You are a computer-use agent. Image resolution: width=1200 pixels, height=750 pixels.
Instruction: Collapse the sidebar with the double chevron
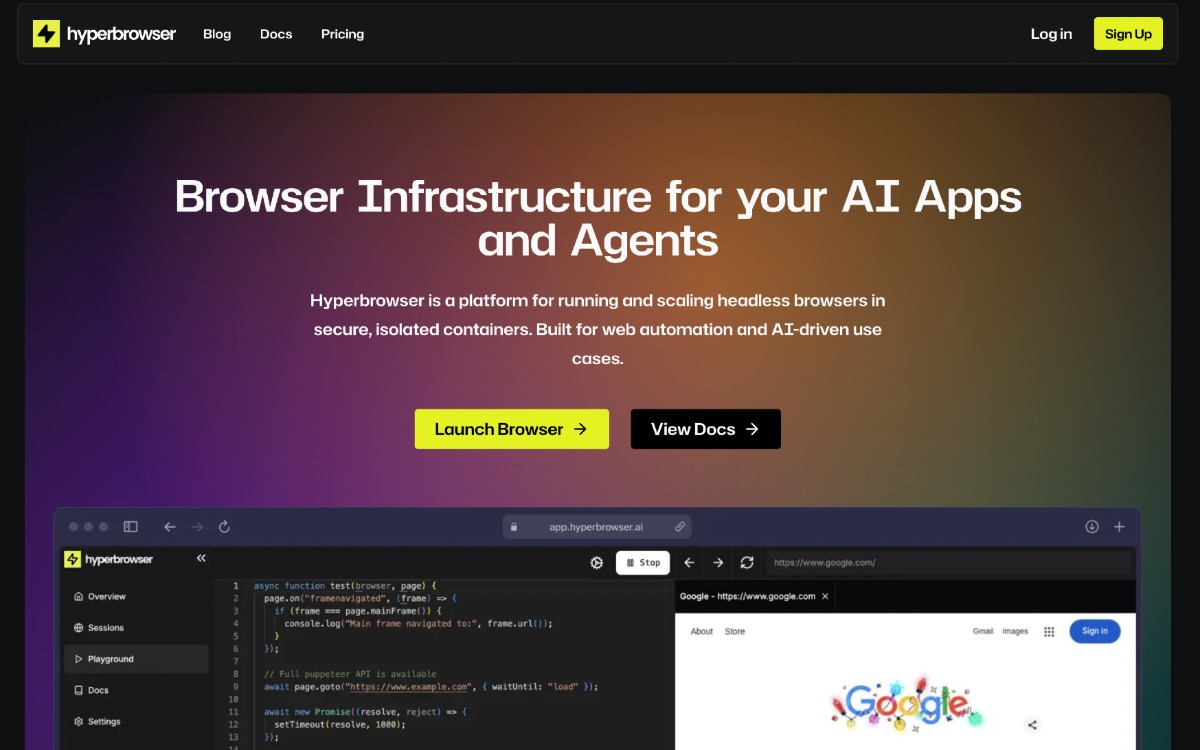pyautogui.click(x=201, y=558)
